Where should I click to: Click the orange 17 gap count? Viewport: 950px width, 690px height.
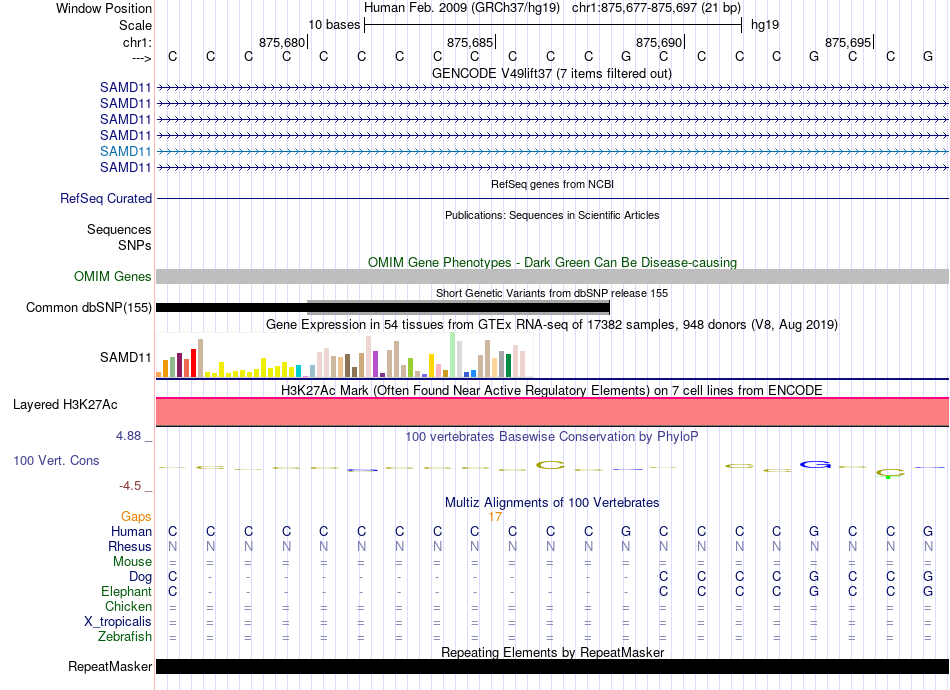click(495, 517)
